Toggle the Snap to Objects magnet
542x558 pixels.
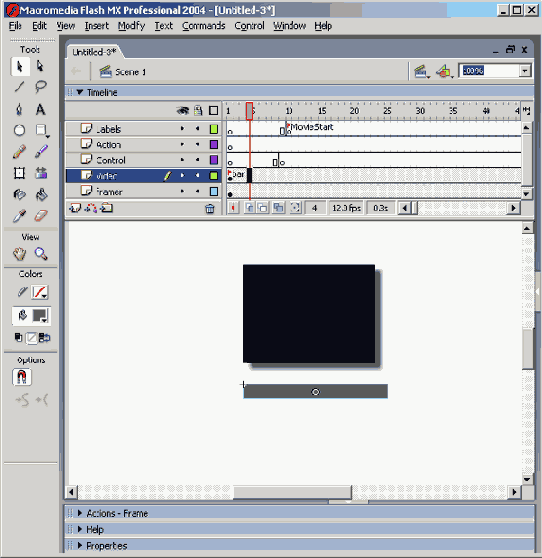click(22, 377)
